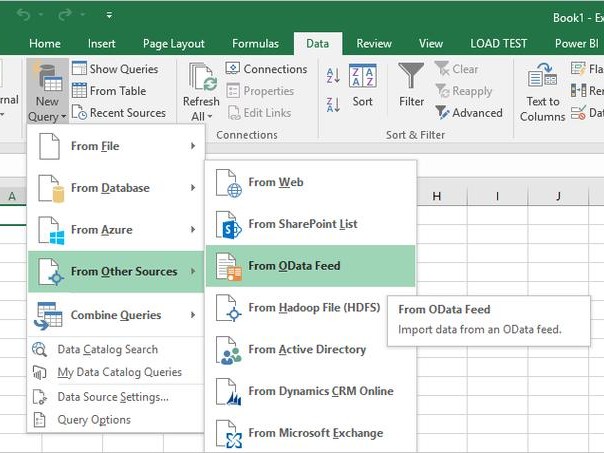Choose From Dynamics CRM Online
This screenshot has width=604, height=453.
(310, 391)
